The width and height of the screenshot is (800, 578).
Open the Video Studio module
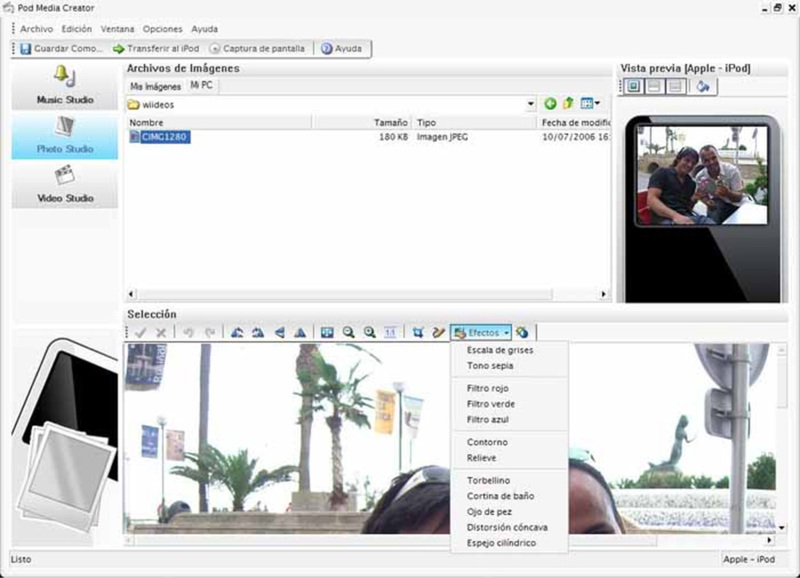coord(65,185)
